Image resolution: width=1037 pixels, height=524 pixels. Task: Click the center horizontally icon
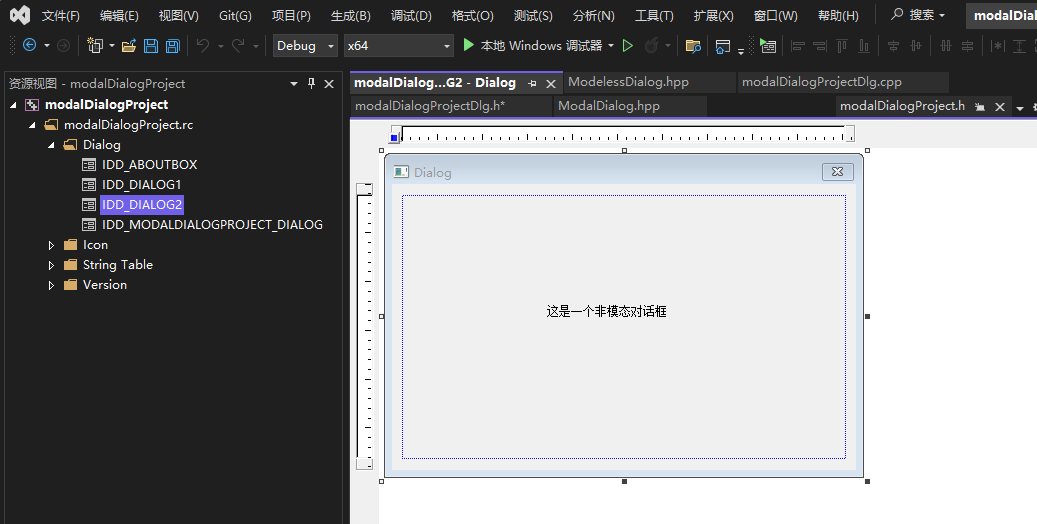(x=916, y=46)
